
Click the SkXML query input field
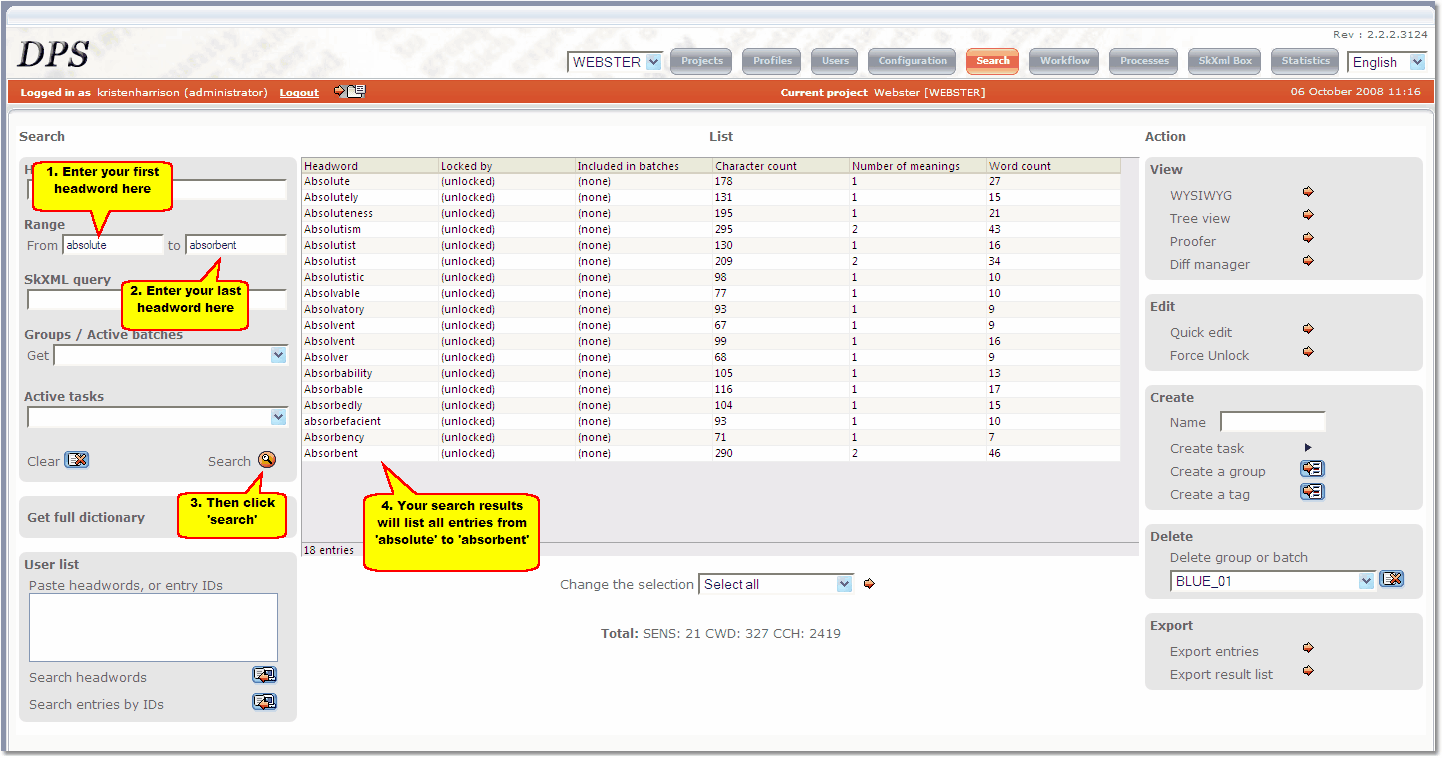coord(157,300)
